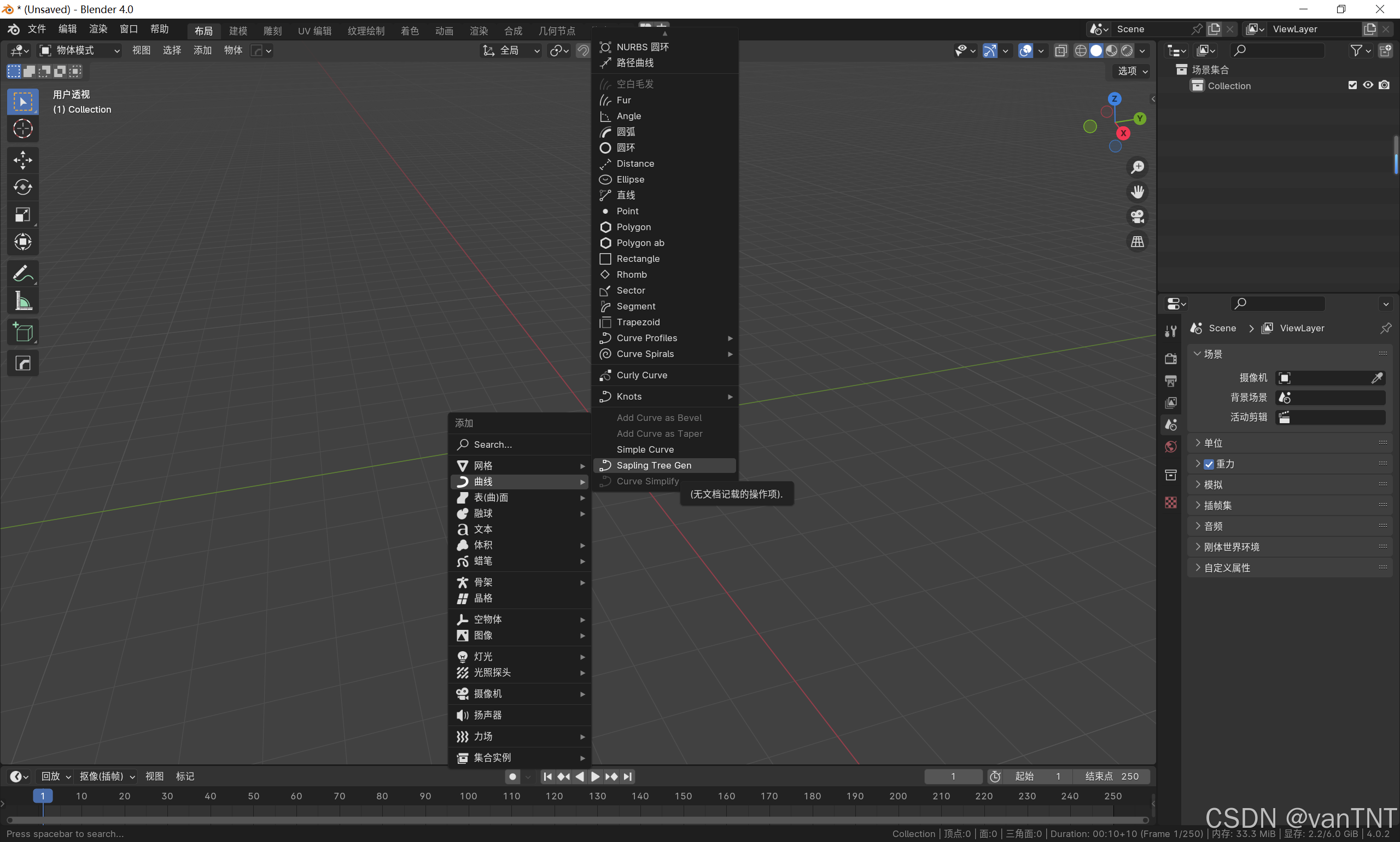
Task: Click the Add Cube tool icon
Action: [23, 332]
